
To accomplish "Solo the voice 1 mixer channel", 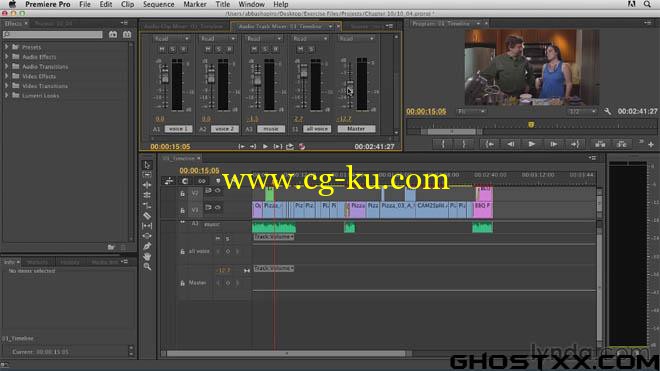I will coord(173,49).
